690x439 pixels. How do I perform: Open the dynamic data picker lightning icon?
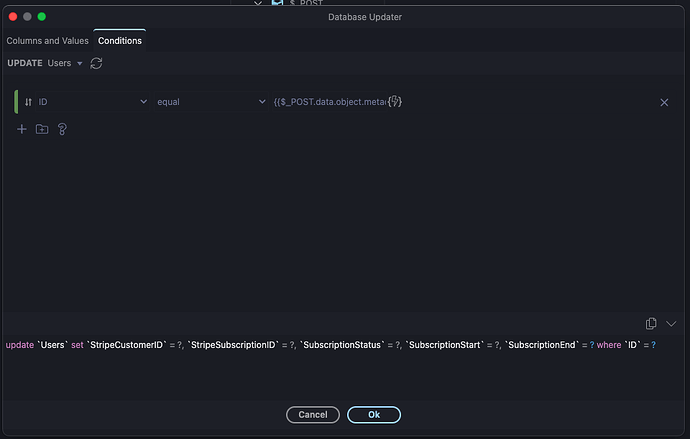(x=395, y=102)
